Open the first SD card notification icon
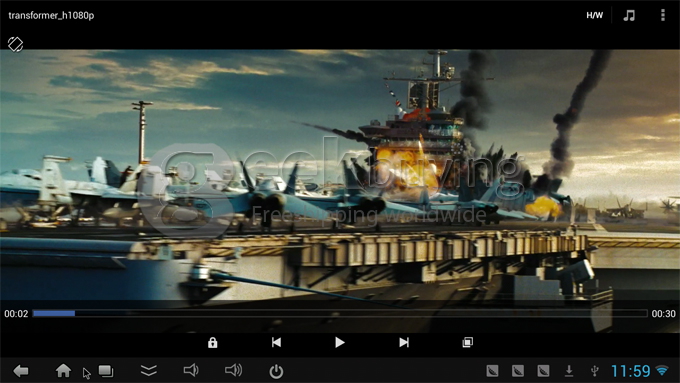680x383 pixels. tap(492, 371)
